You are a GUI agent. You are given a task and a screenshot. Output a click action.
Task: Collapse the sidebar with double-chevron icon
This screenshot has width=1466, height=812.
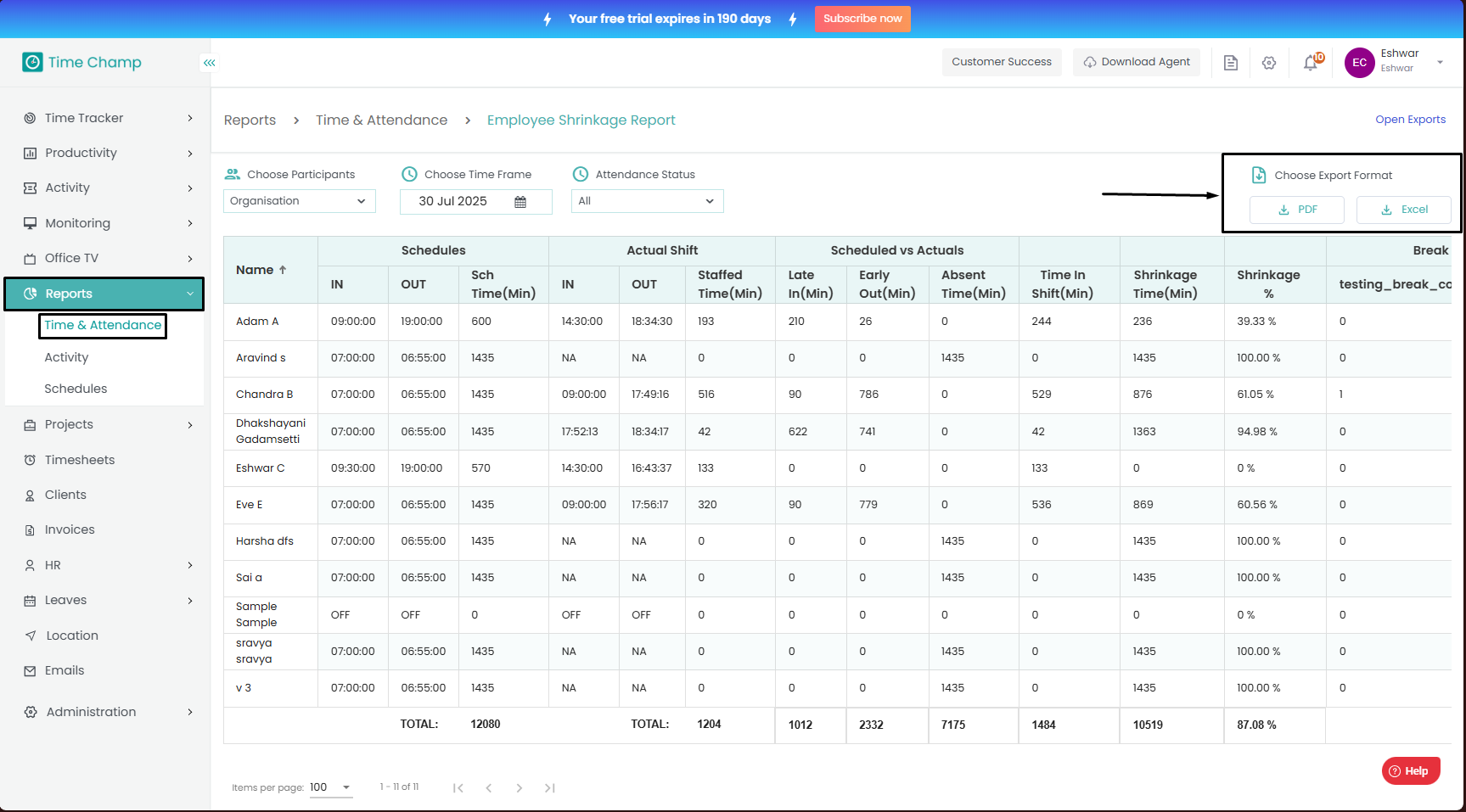[209, 63]
